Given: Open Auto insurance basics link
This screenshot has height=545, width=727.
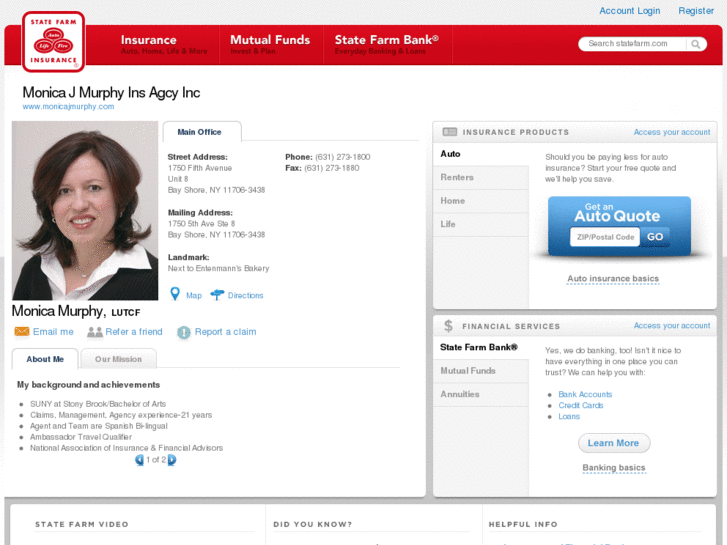Looking at the screenshot, I should [x=613, y=279].
